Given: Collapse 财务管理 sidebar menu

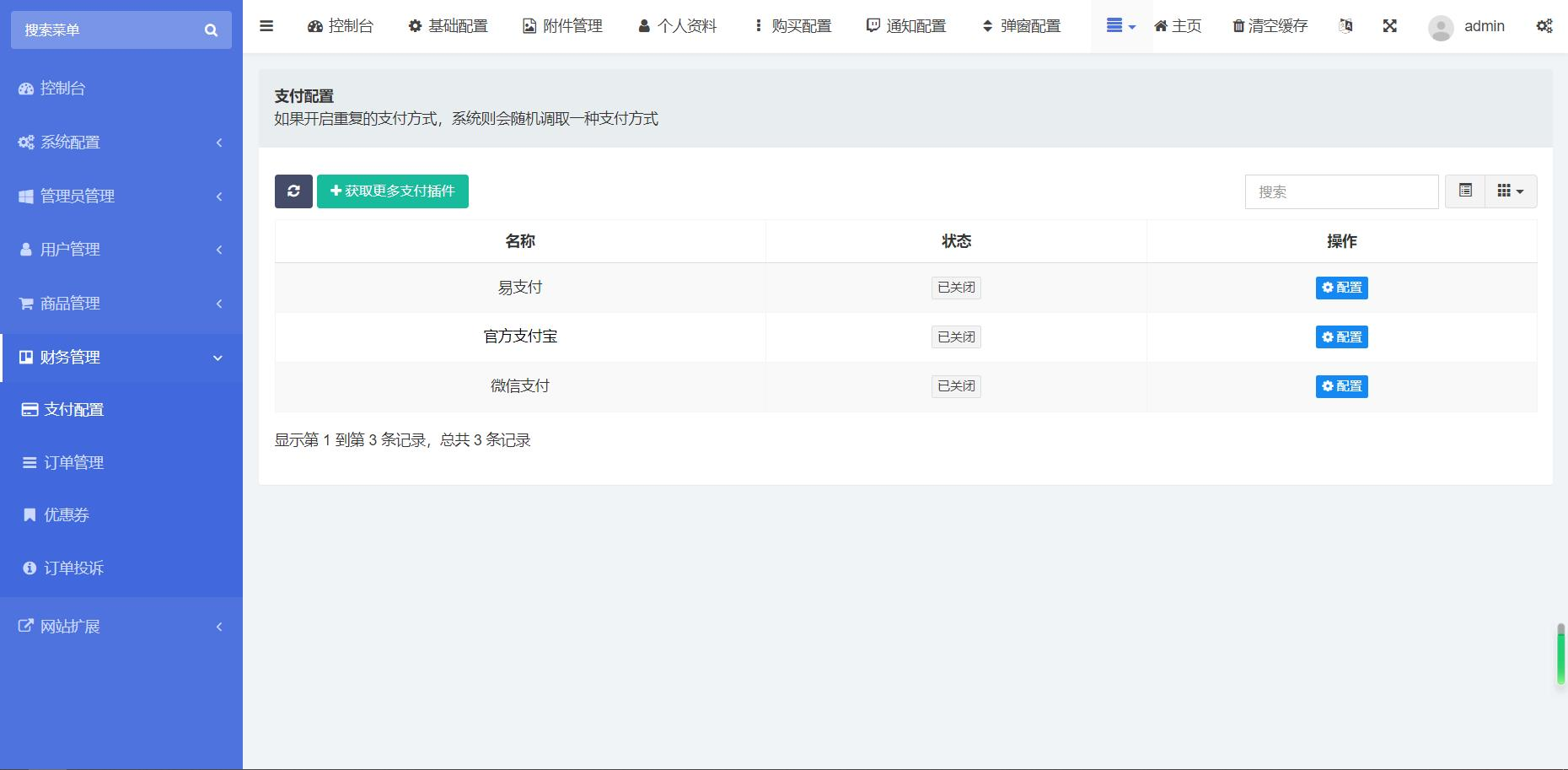Looking at the screenshot, I should coord(121,358).
